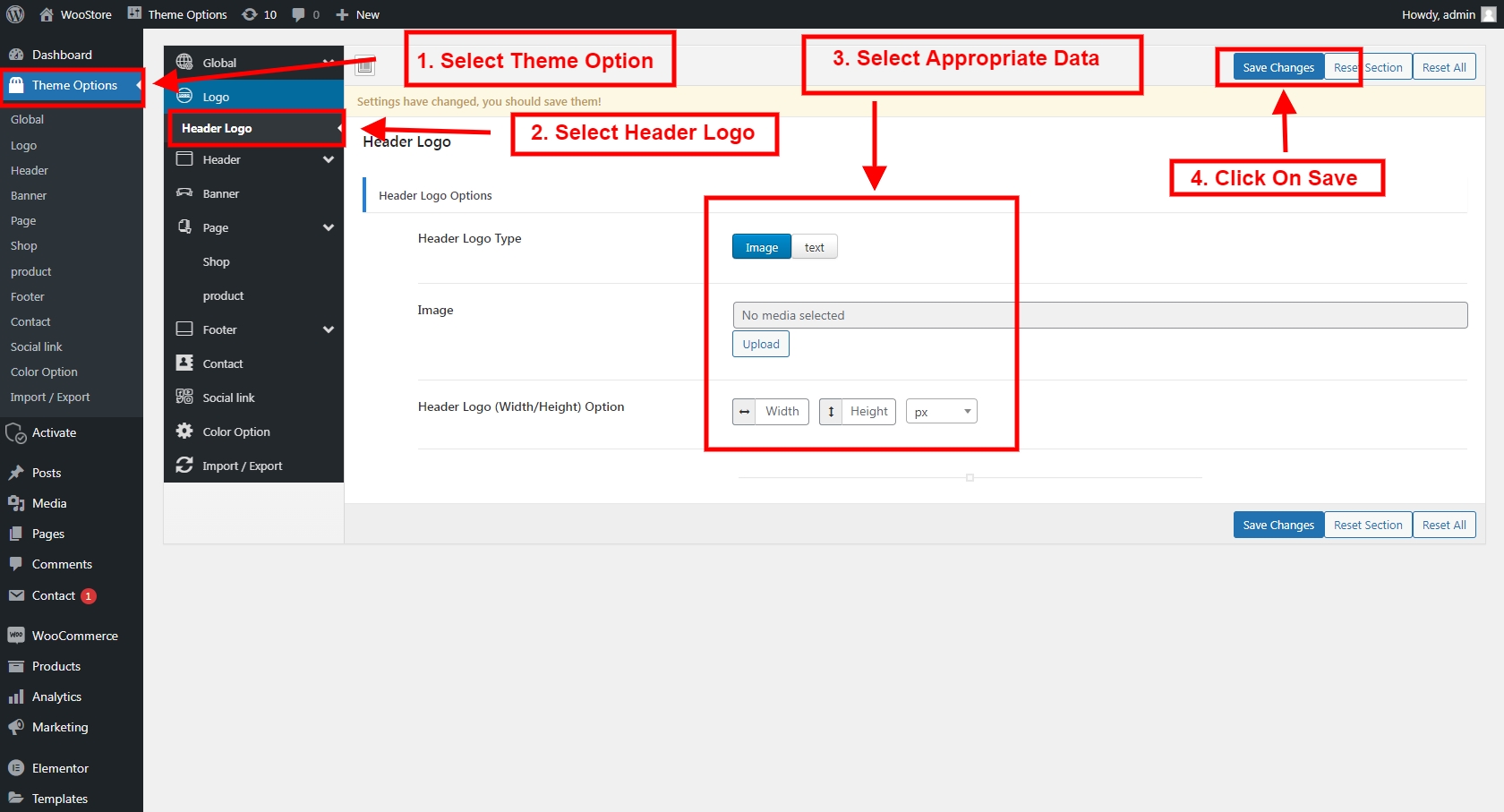Click the WordPress logo in admin bar

[x=15, y=14]
